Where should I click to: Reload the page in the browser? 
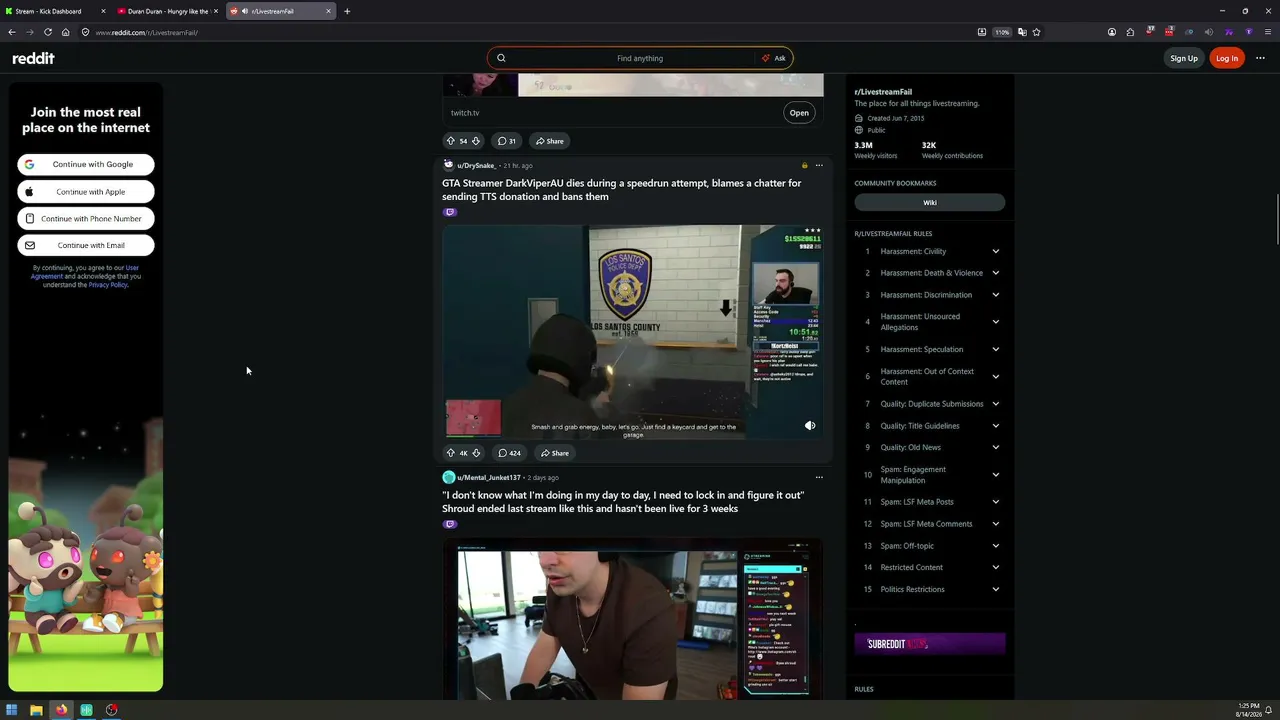pos(47,32)
